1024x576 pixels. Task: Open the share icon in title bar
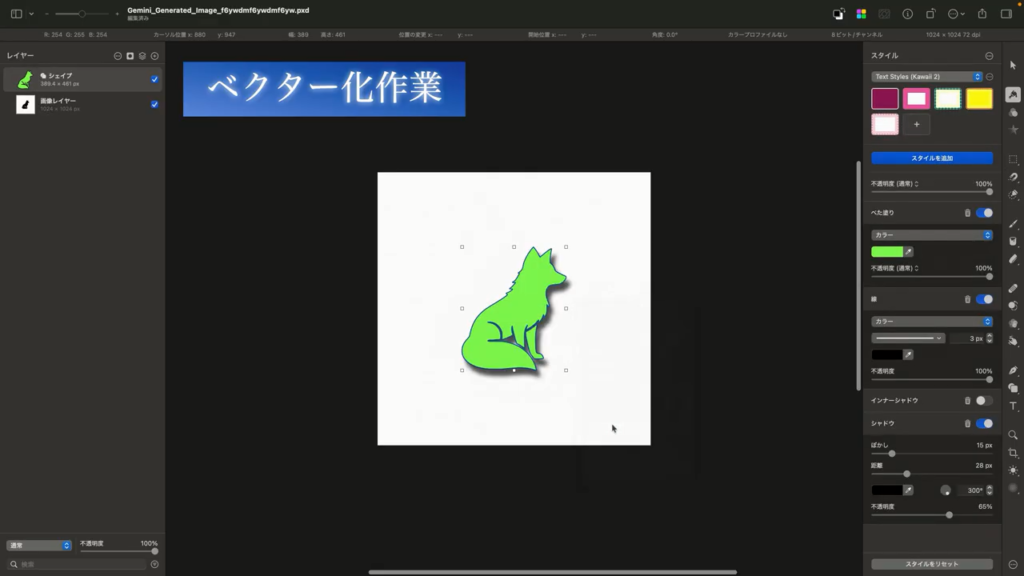coord(981,14)
